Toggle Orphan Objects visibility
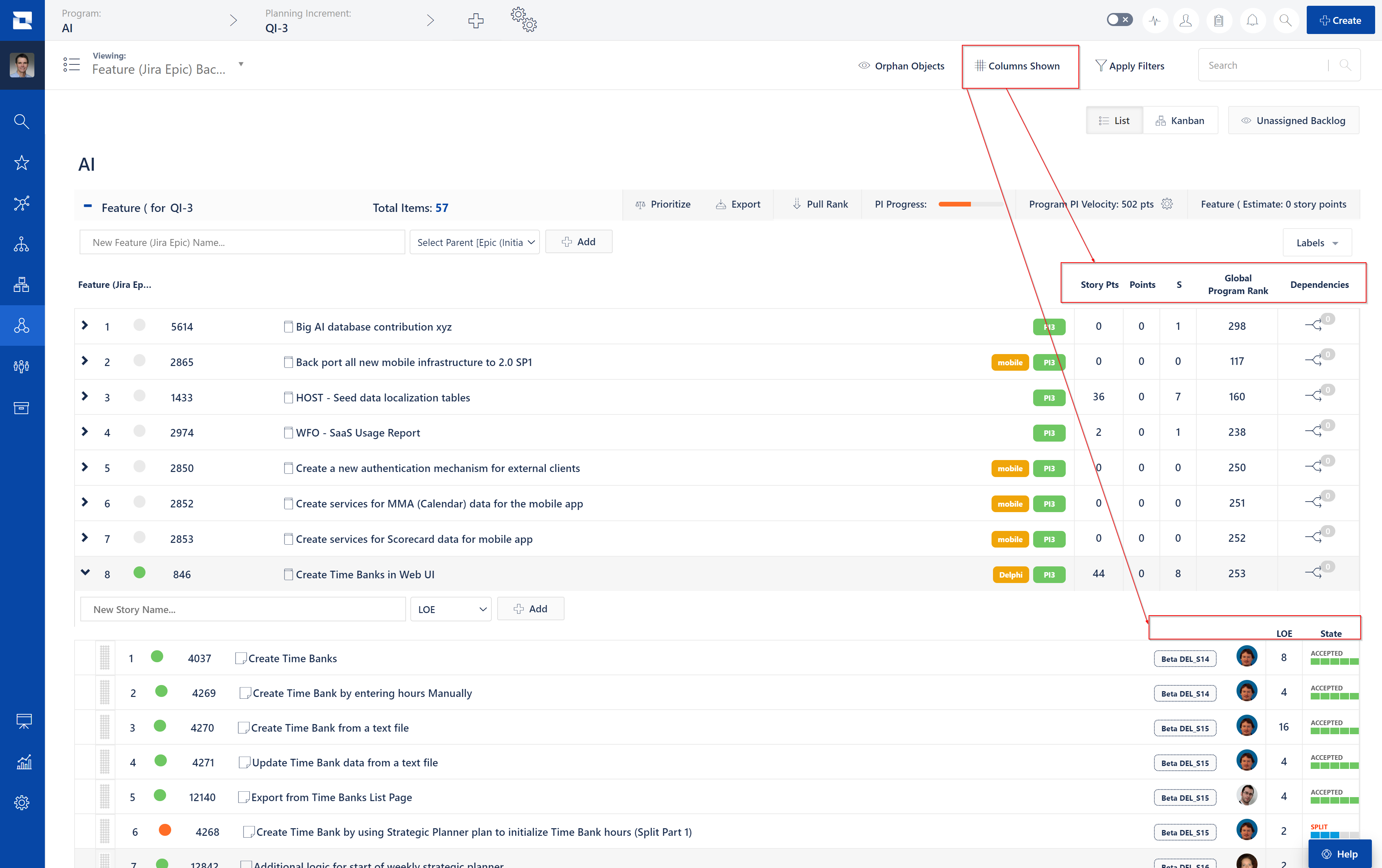The image size is (1382, 868). click(x=901, y=65)
